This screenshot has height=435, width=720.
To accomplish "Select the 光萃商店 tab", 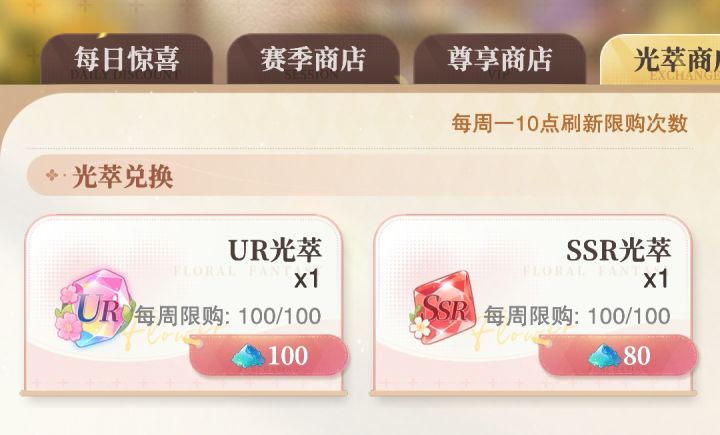I will point(660,60).
